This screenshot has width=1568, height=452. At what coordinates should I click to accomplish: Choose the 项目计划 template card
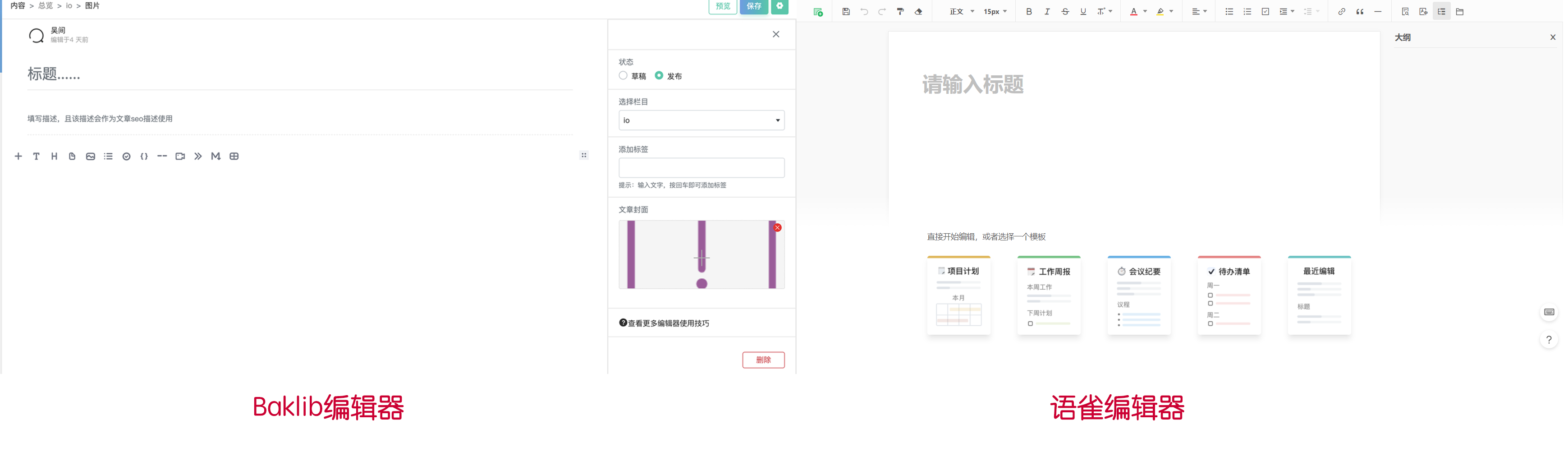pyautogui.click(x=958, y=295)
